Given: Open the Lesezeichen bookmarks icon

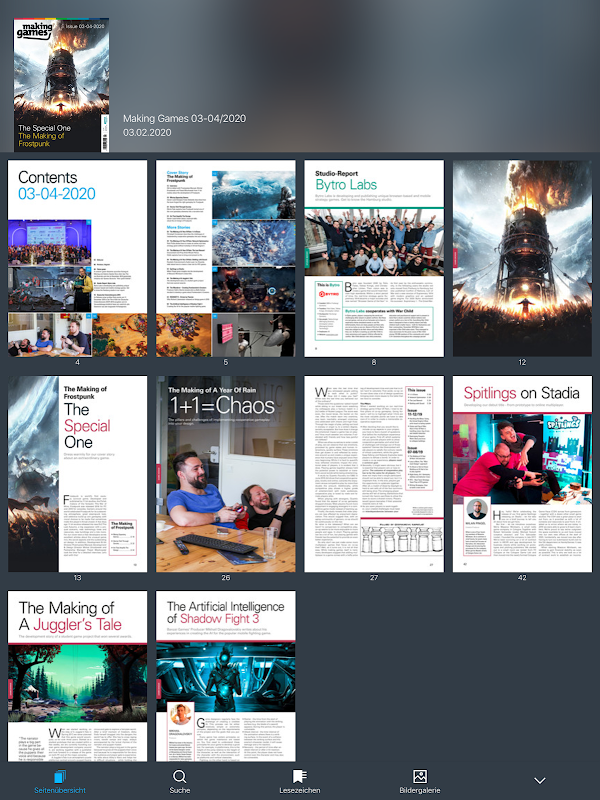Looking at the screenshot, I should click(299, 777).
